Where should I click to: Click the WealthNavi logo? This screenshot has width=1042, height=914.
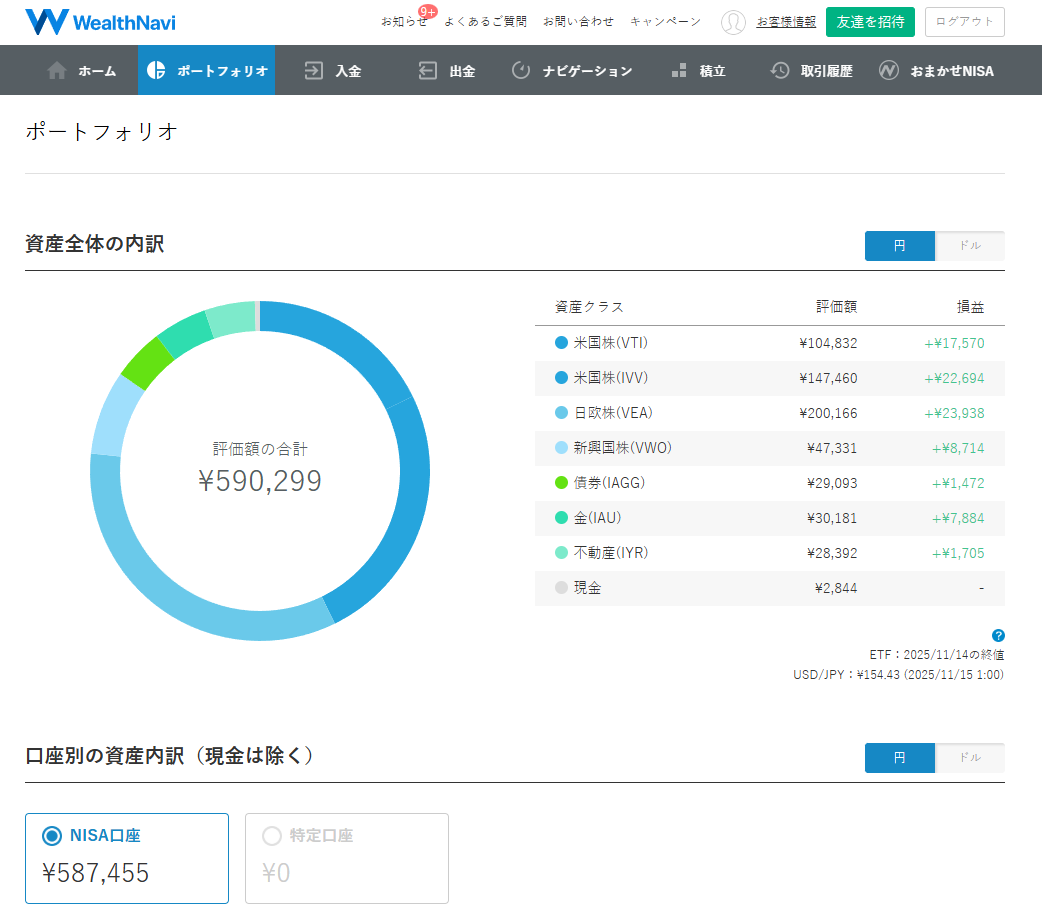click(x=100, y=22)
